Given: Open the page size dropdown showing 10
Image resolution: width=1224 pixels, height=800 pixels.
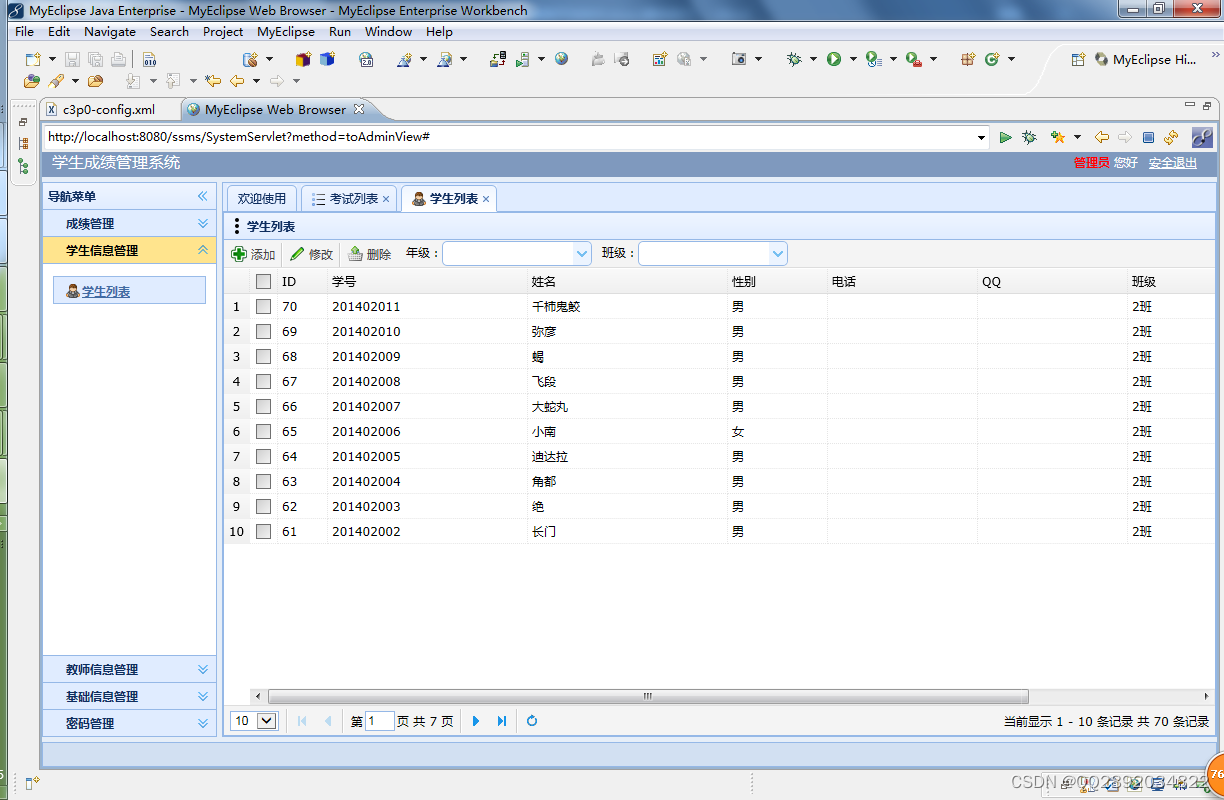Looking at the screenshot, I should coord(253,720).
